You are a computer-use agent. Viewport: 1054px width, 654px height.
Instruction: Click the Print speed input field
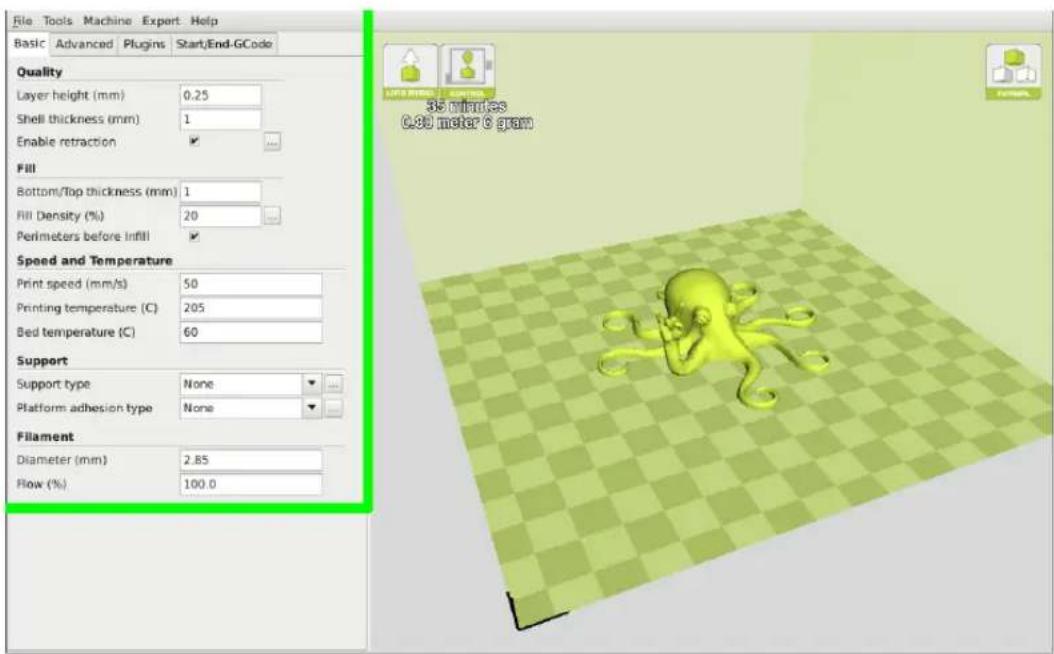click(x=251, y=284)
